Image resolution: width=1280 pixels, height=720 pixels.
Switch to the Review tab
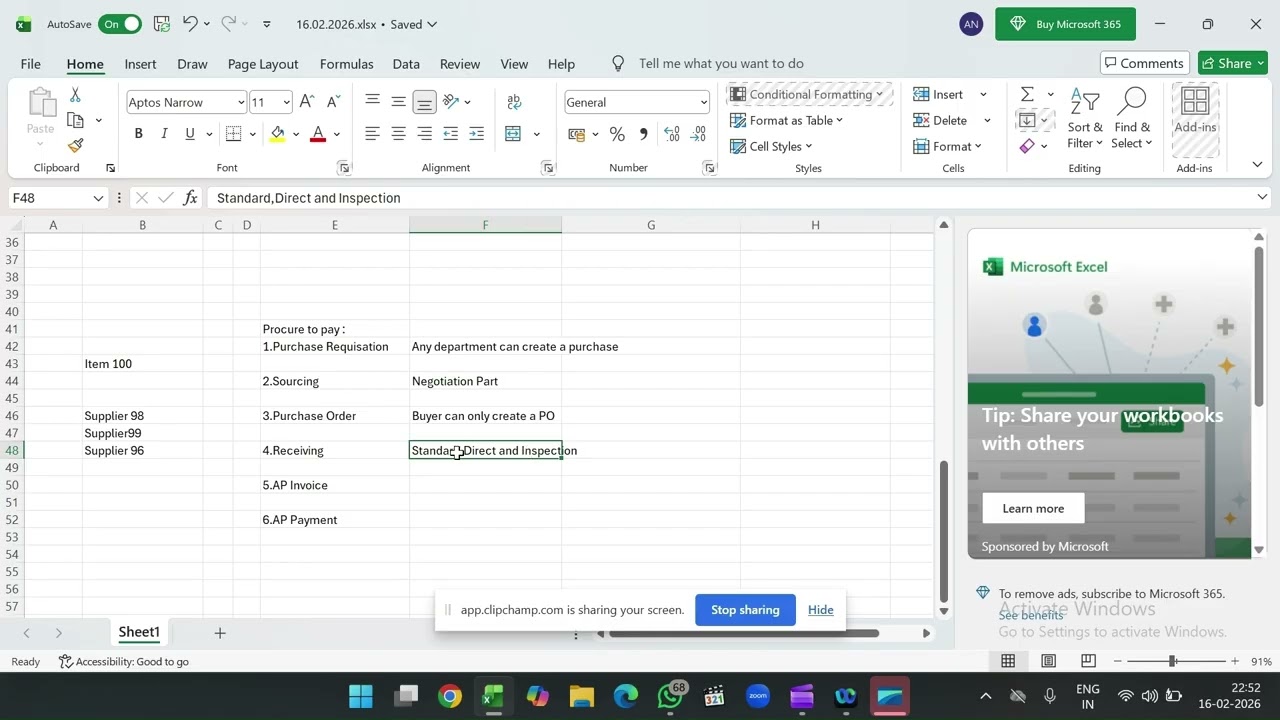(460, 63)
